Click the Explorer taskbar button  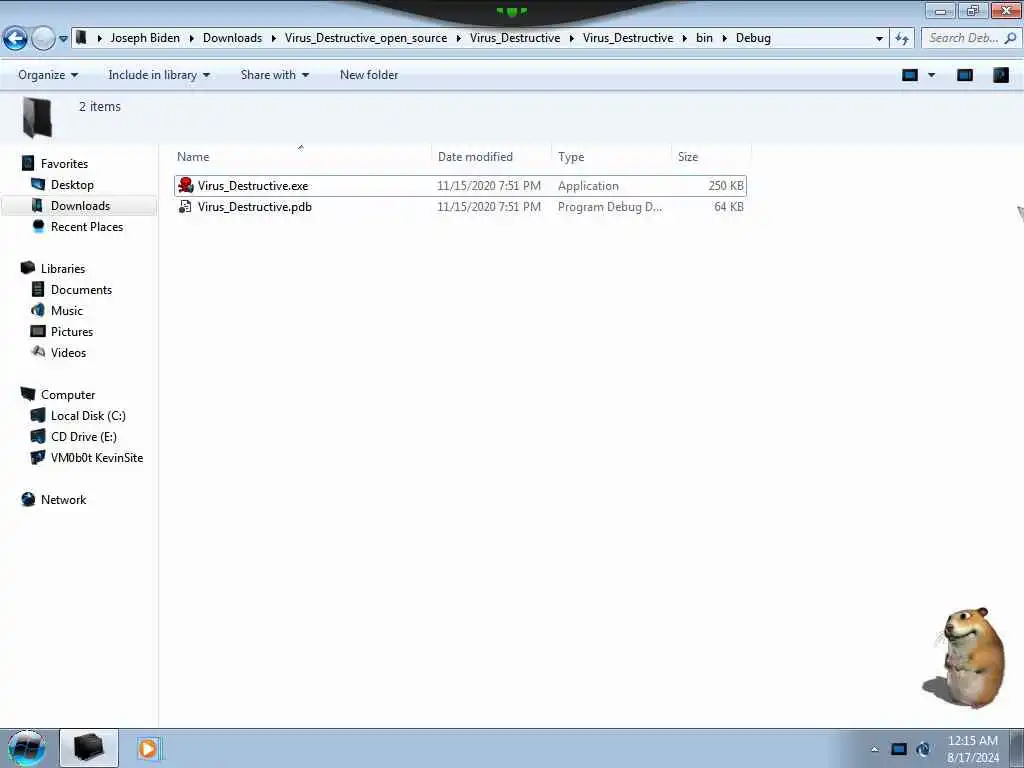89,748
